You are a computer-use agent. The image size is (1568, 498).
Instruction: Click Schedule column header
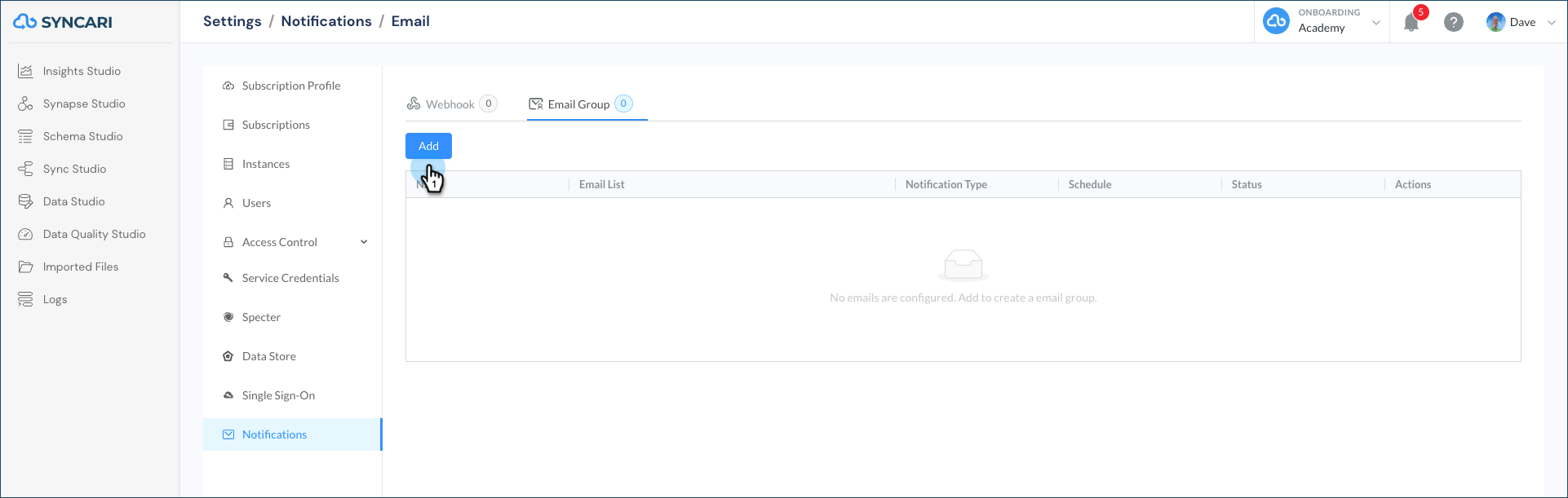point(1090,184)
